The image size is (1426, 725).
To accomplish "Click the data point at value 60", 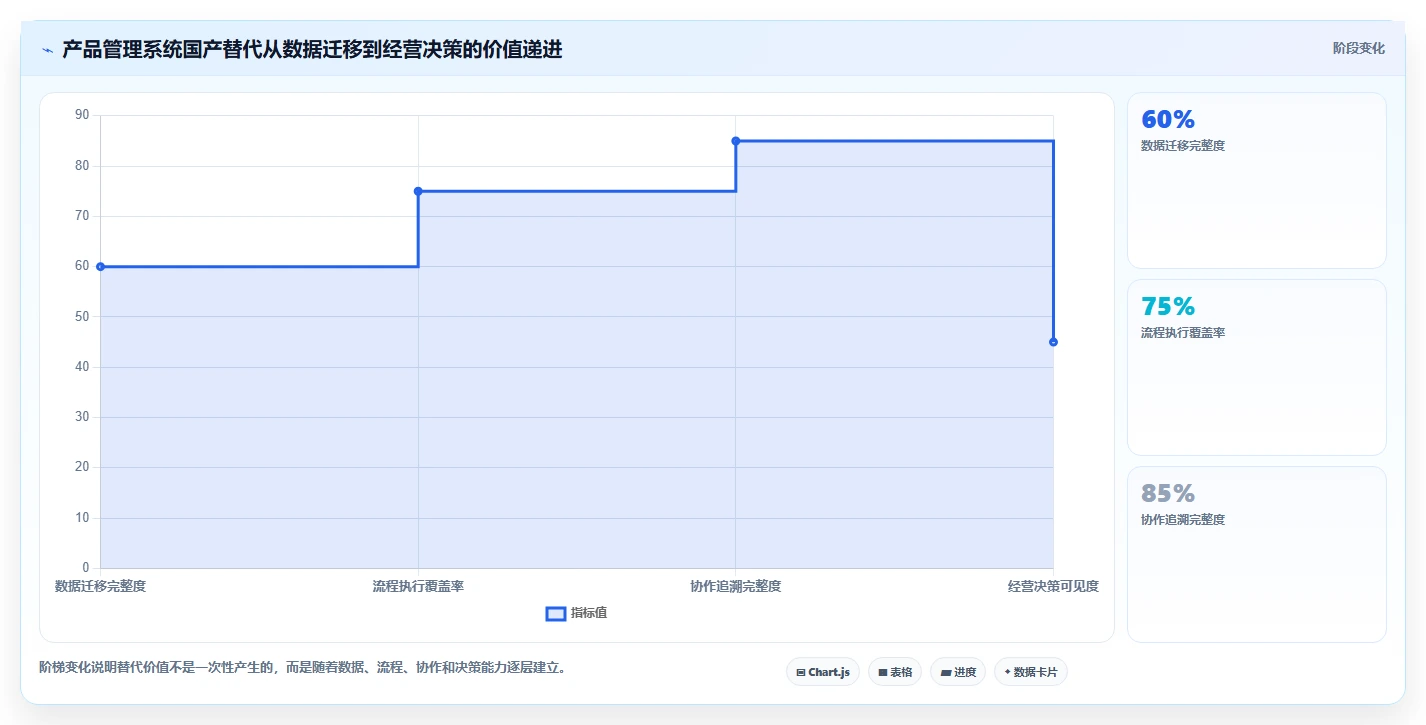I will tap(100, 267).
